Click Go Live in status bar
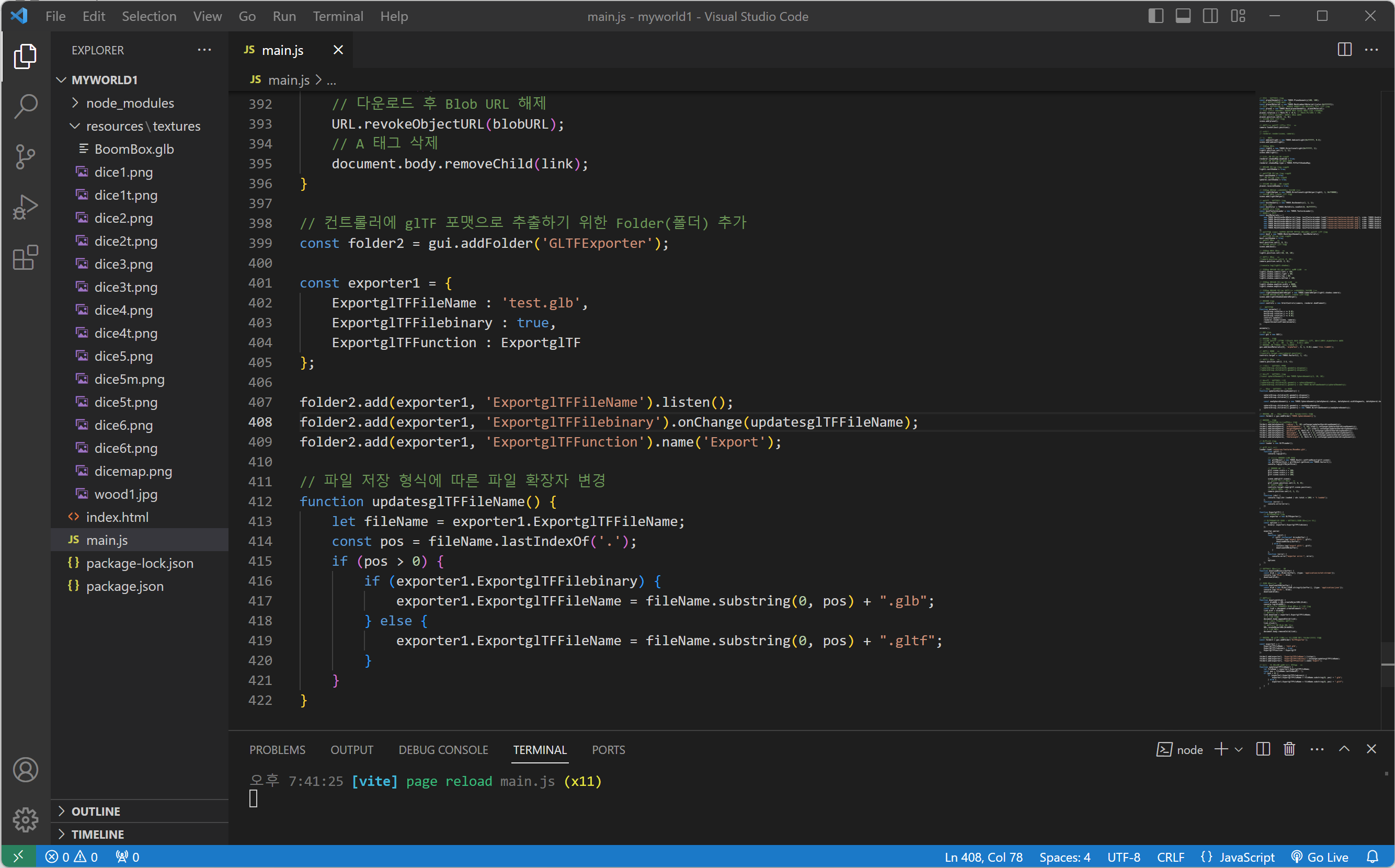The width and height of the screenshot is (1395, 868). coord(1319,857)
